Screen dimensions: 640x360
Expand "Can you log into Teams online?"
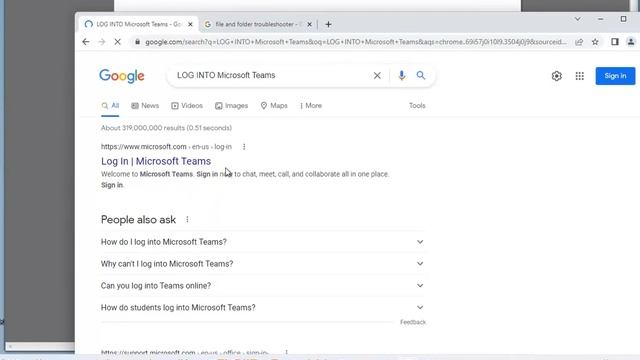pyautogui.click(x=262, y=286)
